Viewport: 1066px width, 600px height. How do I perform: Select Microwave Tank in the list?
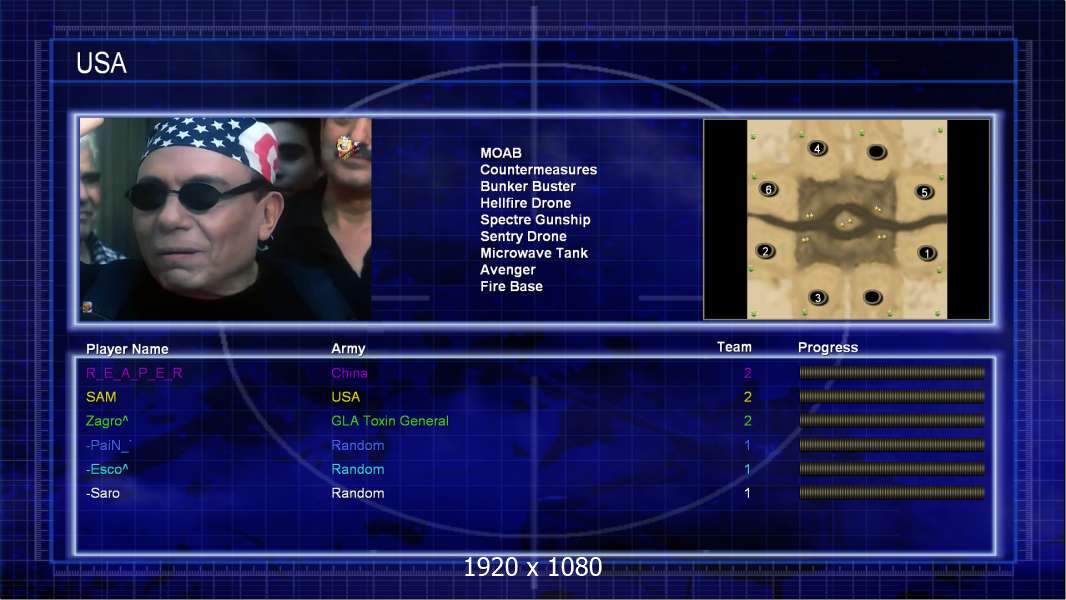pyautogui.click(x=534, y=253)
